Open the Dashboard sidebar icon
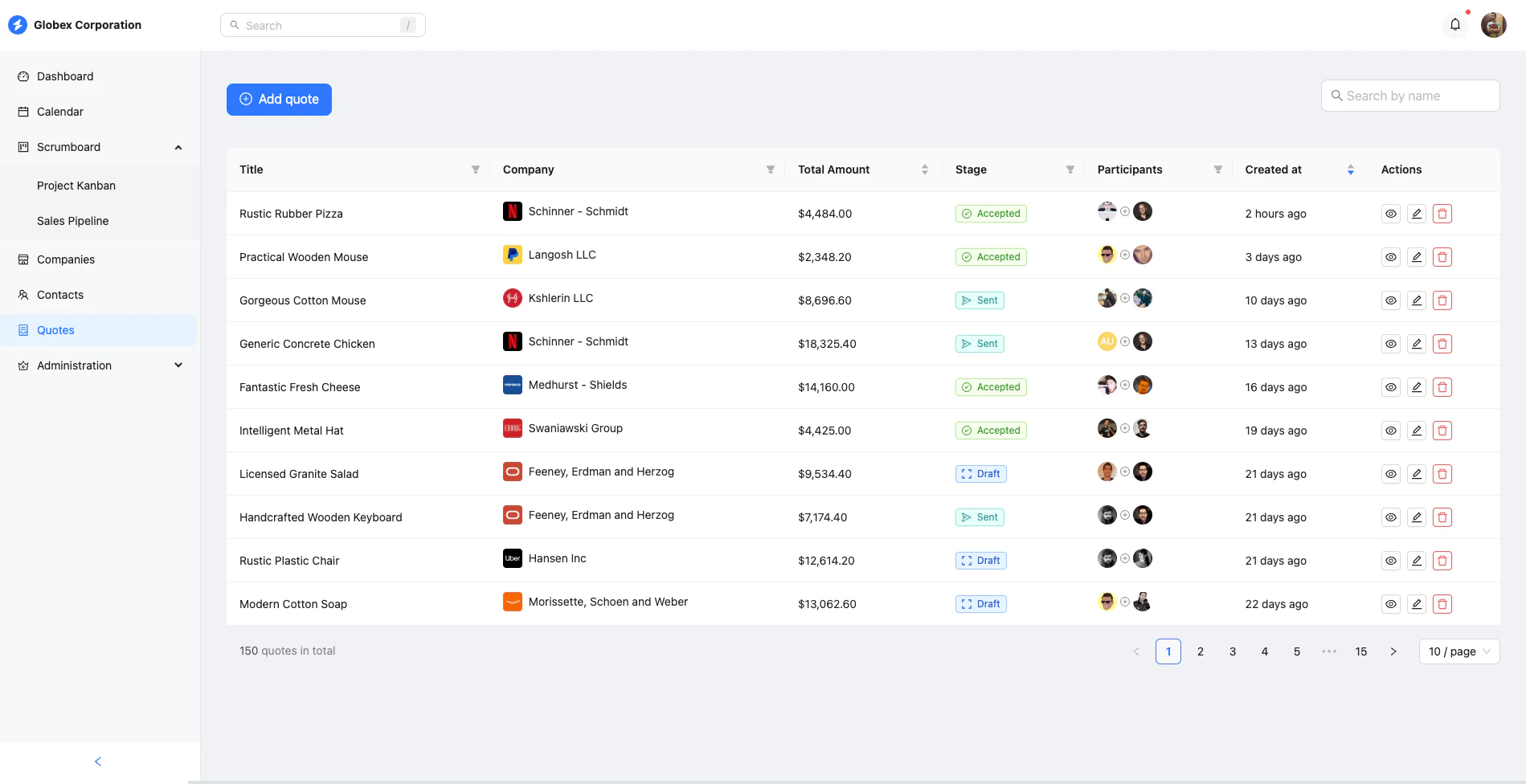Image resolution: width=1526 pixels, height=784 pixels. coord(23,76)
